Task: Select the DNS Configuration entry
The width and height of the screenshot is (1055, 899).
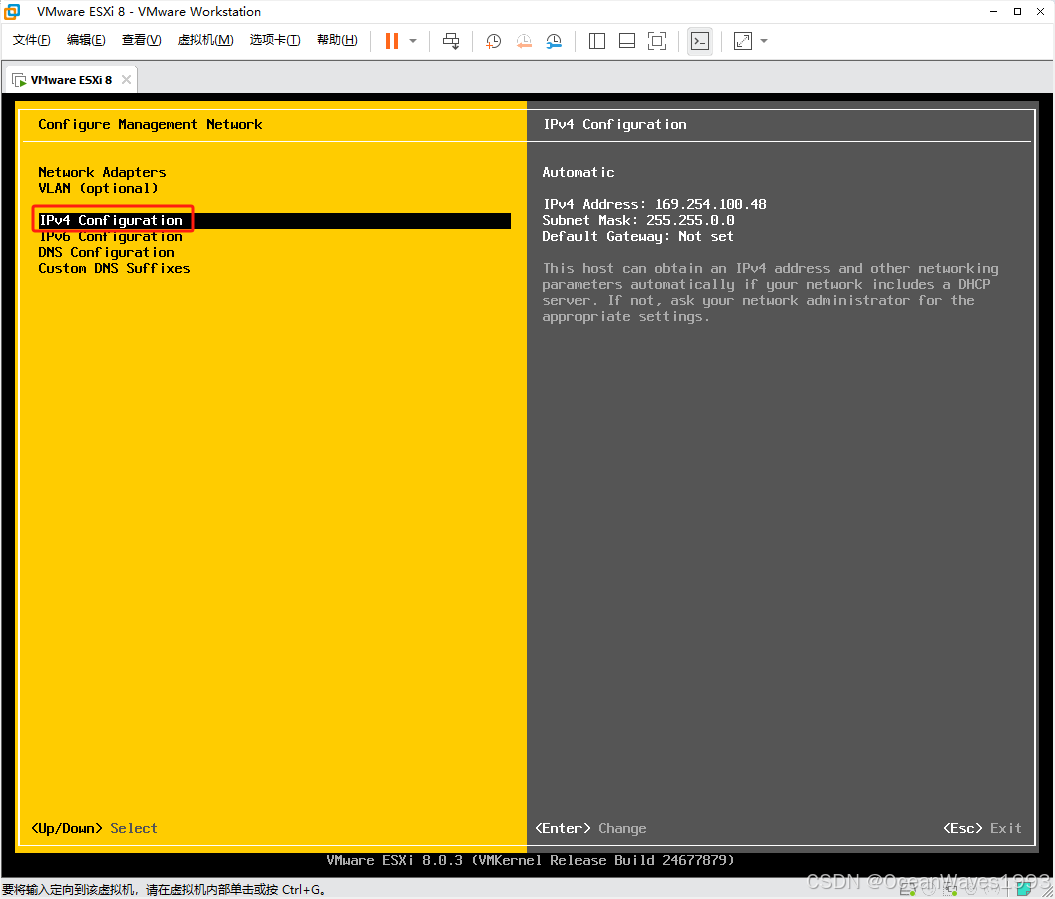Action: [106, 252]
